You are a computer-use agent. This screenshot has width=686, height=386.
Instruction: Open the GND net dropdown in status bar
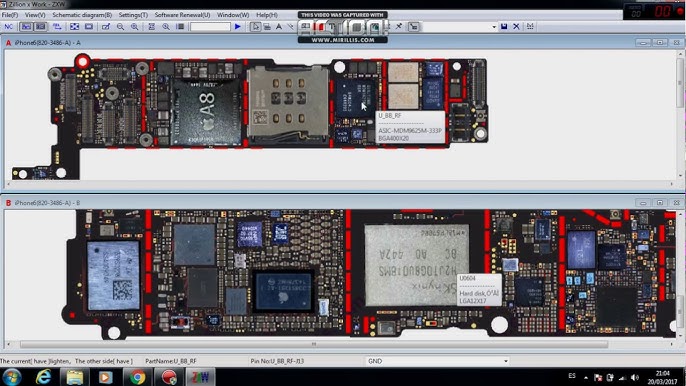pos(506,361)
